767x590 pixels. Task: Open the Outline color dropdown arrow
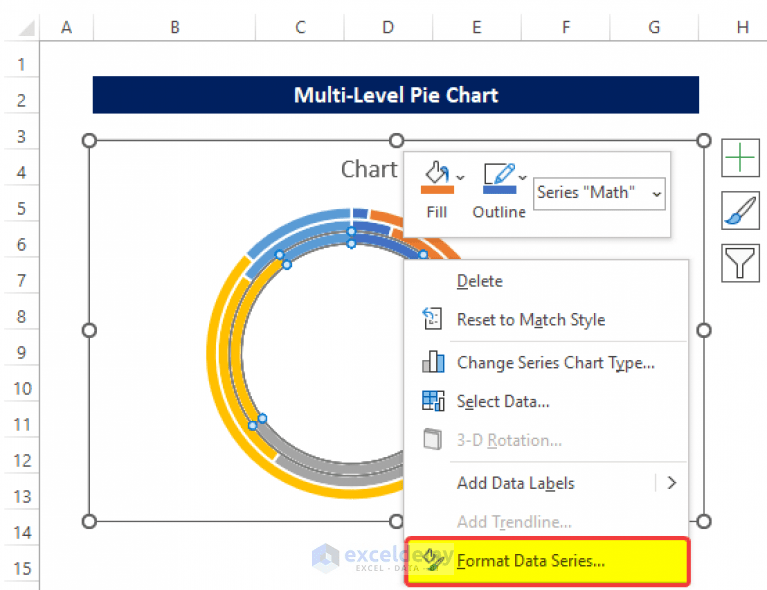point(522,177)
